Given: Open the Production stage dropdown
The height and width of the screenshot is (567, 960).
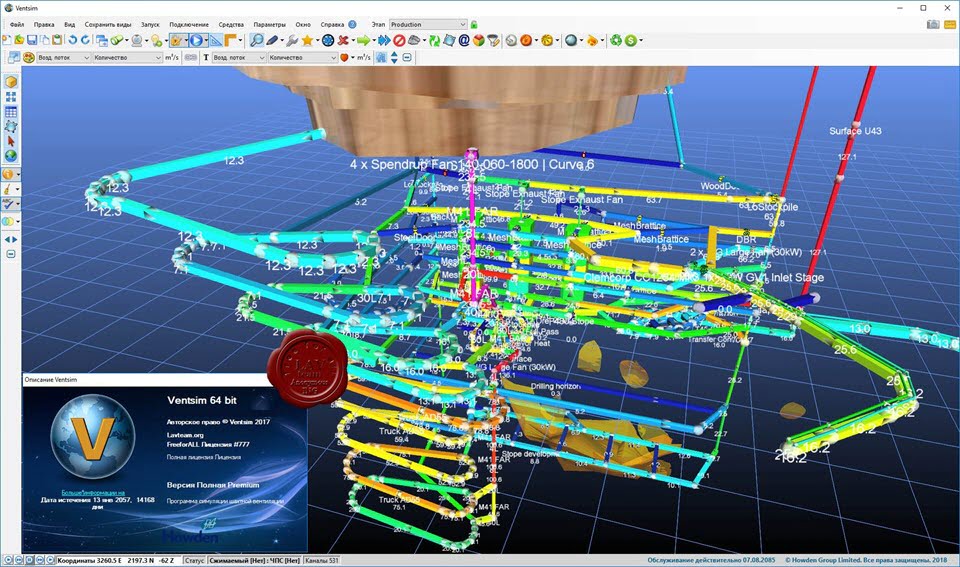Looking at the screenshot, I should click(428, 24).
